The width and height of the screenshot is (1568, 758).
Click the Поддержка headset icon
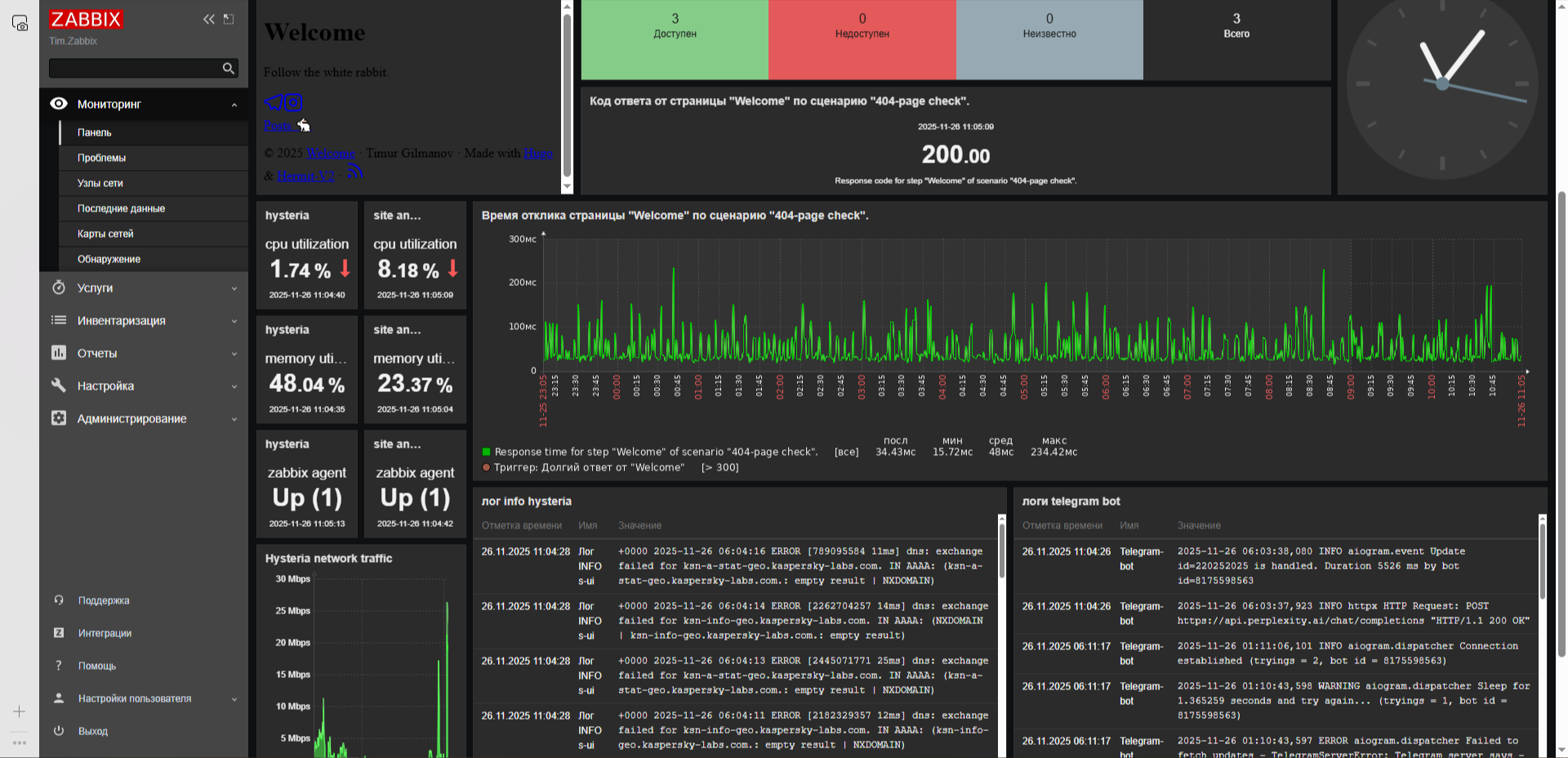(x=59, y=600)
